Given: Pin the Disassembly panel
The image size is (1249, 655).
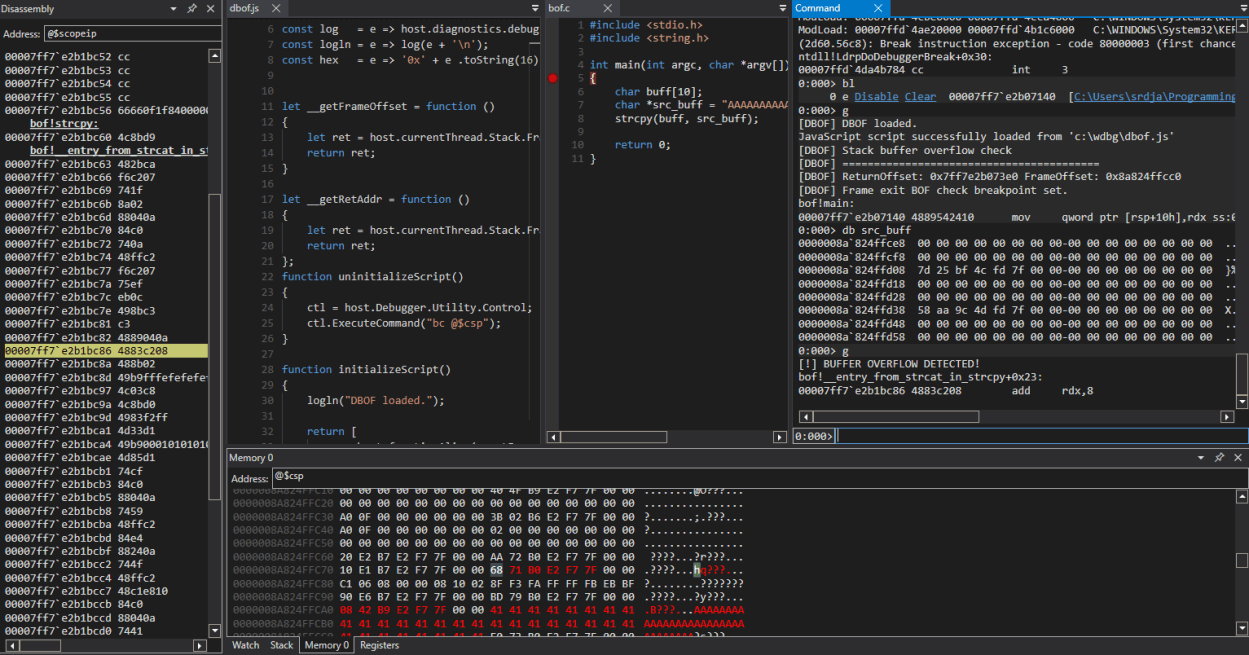Looking at the screenshot, I should click(192, 9).
